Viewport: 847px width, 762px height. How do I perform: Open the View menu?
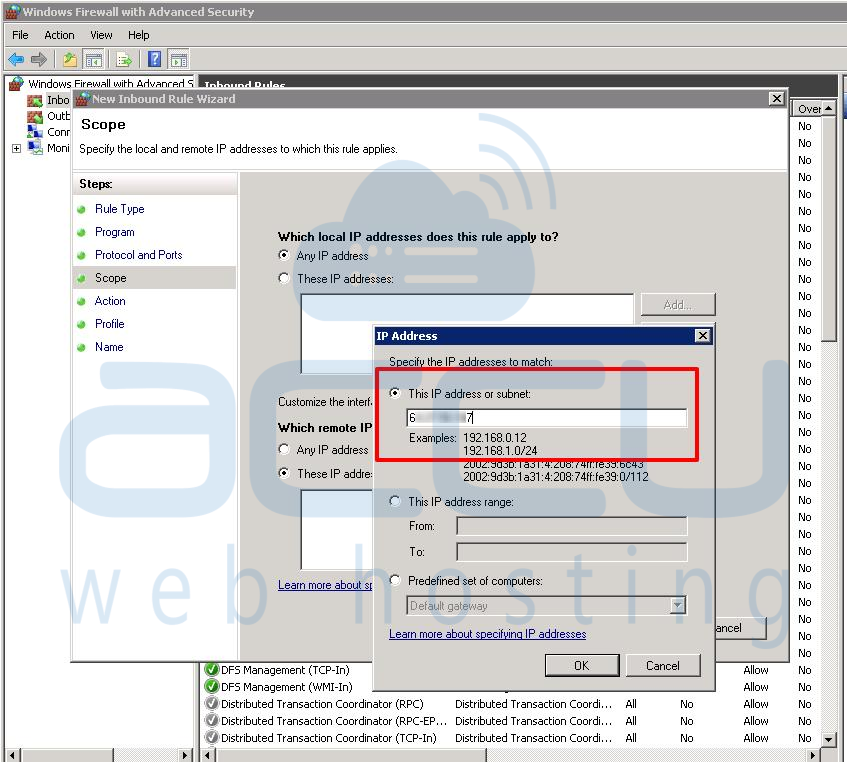click(x=101, y=35)
